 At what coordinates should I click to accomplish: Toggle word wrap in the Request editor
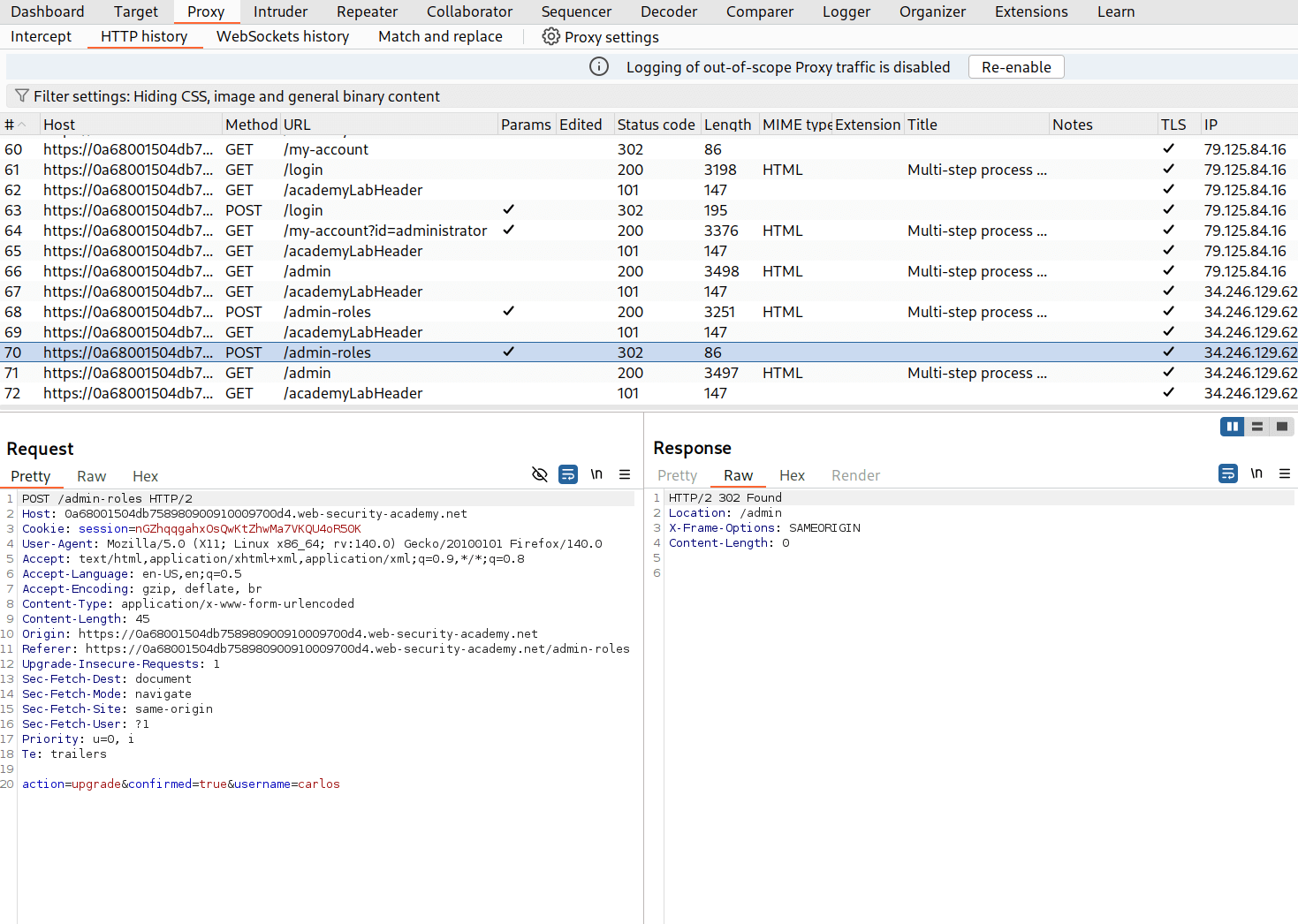click(x=568, y=474)
